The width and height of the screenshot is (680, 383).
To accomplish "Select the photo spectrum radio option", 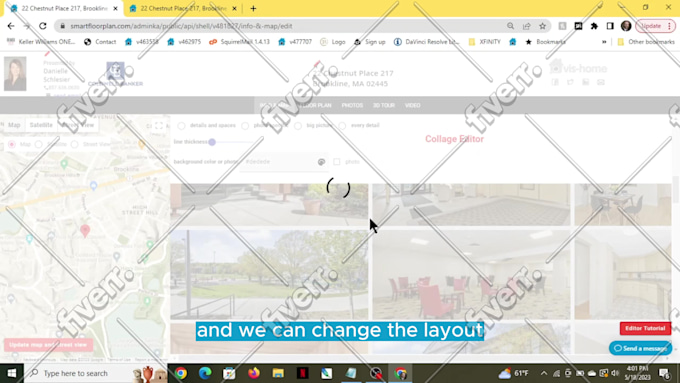I will [245, 126].
